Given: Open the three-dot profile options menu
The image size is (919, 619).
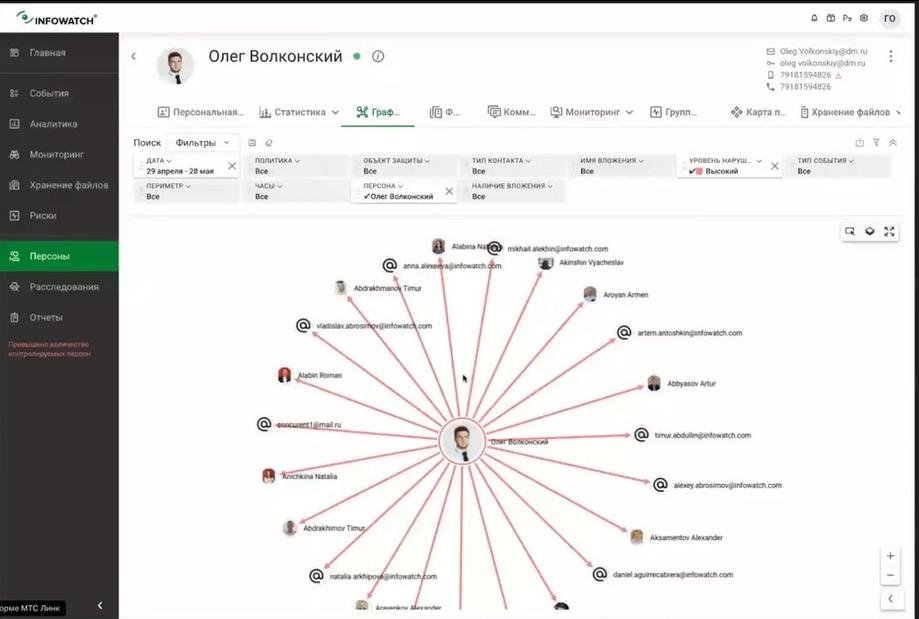Looking at the screenshot, I should pyautogui.click(x=891, y=56).
